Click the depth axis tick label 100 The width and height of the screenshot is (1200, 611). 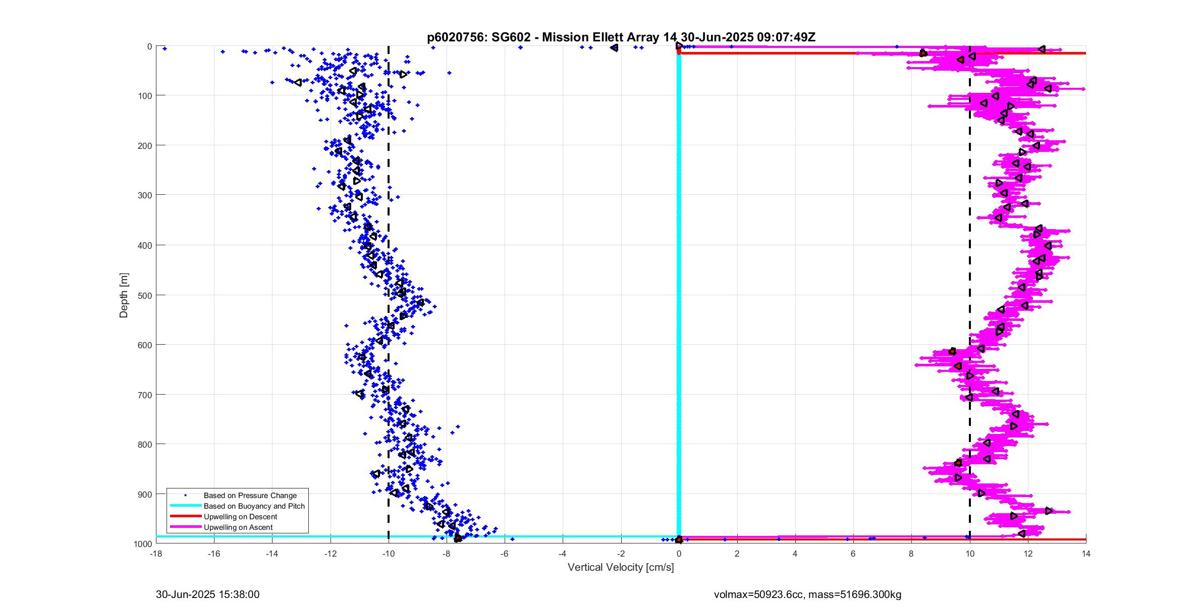coord(144,96)
